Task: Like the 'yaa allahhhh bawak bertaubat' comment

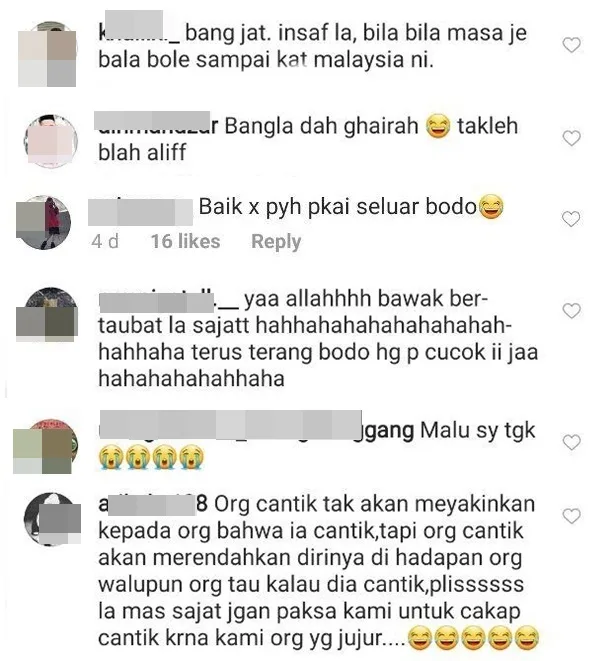Action: click(x=571, y=311)
